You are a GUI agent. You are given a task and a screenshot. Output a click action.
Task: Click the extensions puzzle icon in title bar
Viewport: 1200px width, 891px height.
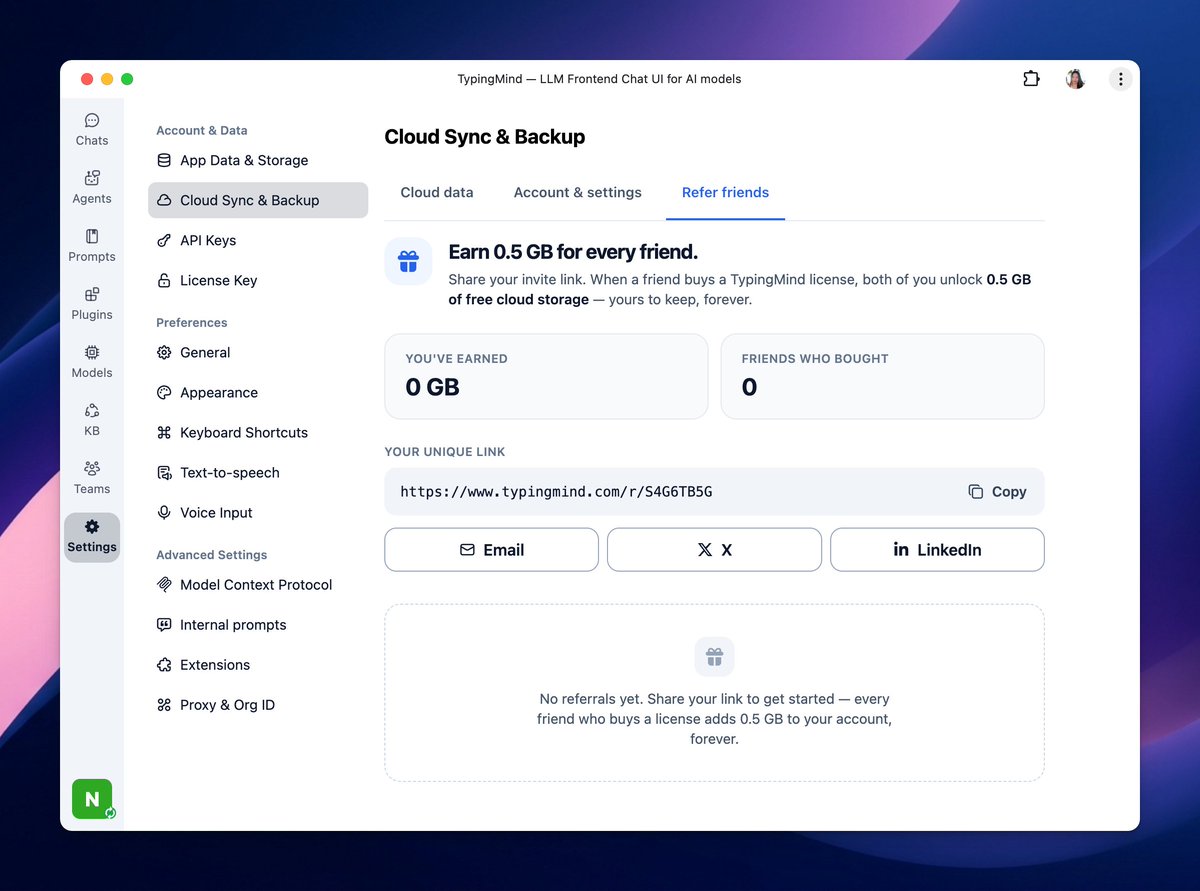click(x=1031, y=79)
